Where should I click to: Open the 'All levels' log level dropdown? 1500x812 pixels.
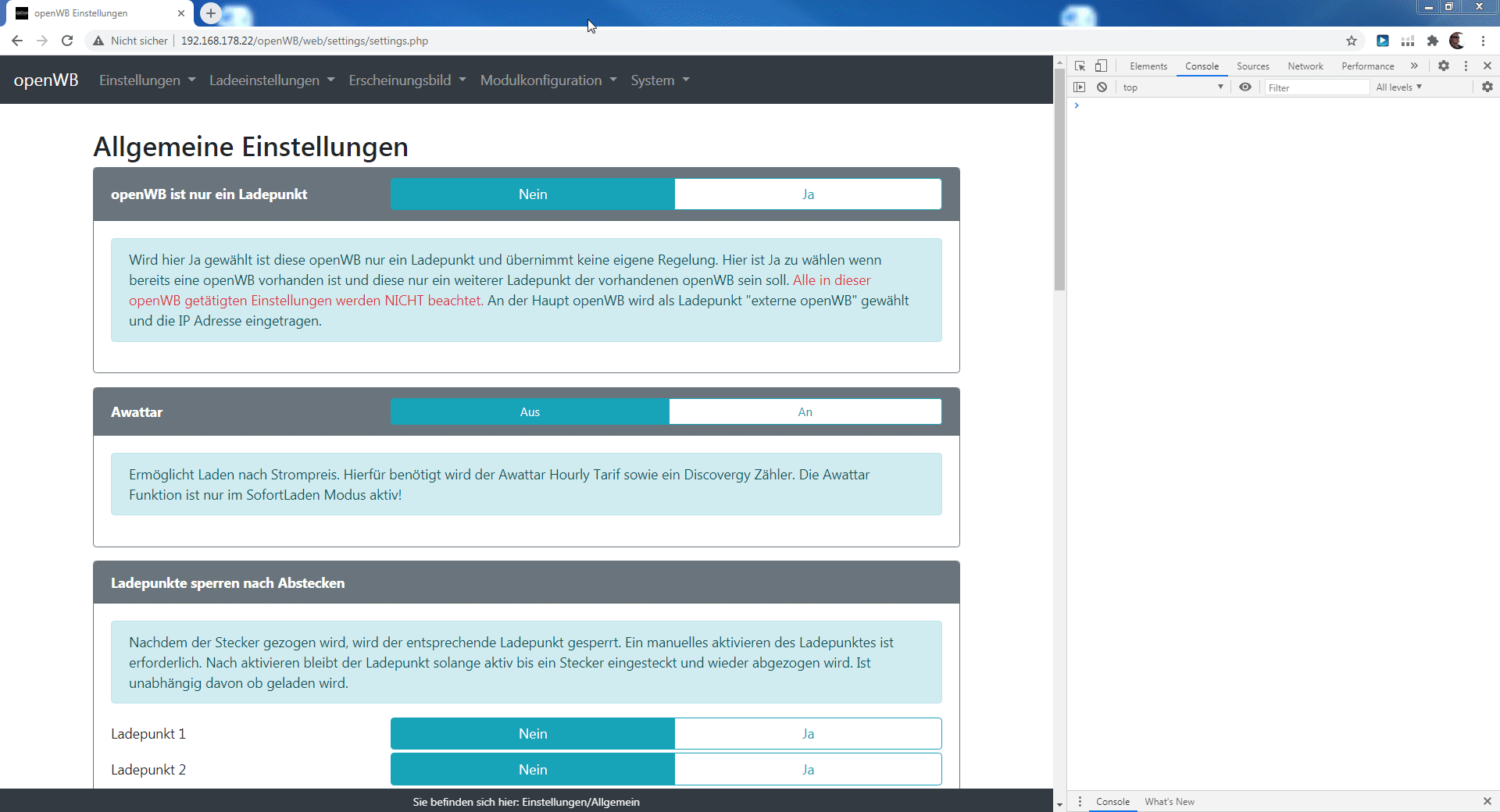tap(1398, 87)
